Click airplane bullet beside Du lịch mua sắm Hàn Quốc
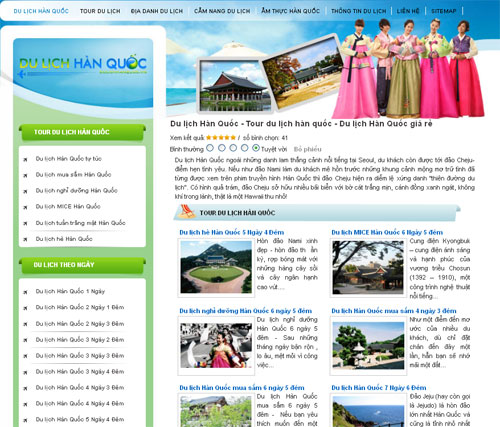Viewport: 500px width, 427px height. click(25, 176)
